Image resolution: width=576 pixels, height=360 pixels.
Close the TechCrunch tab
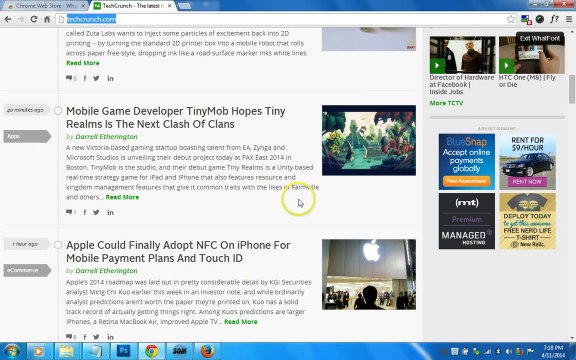(x=170, y=6)
